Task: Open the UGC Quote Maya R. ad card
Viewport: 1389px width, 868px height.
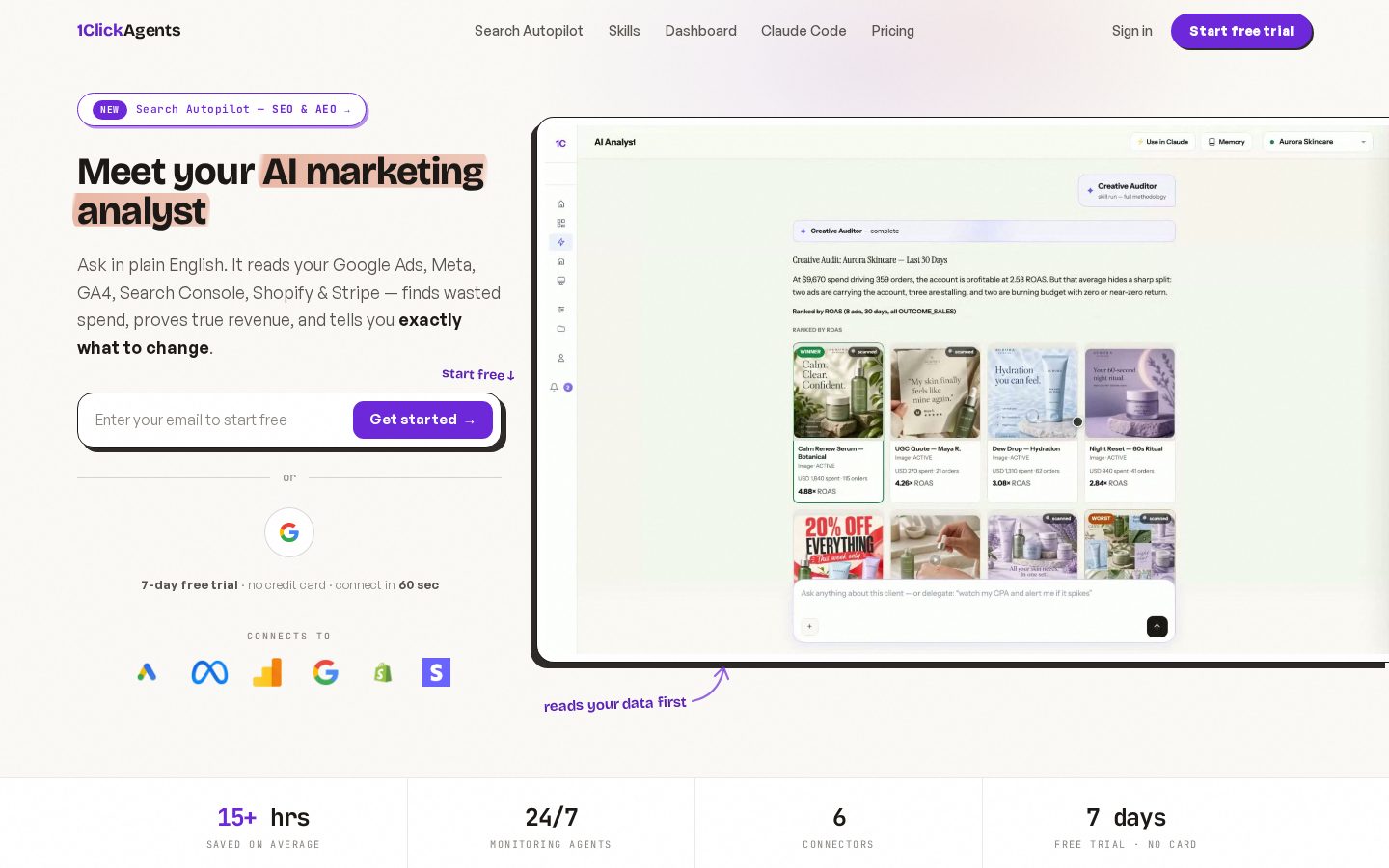Action: click(935, 423)
